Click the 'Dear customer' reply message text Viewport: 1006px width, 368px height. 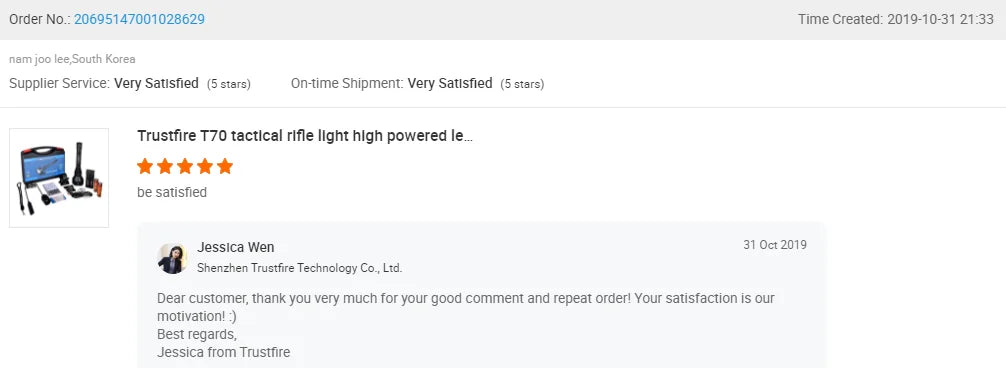[466, 307]
